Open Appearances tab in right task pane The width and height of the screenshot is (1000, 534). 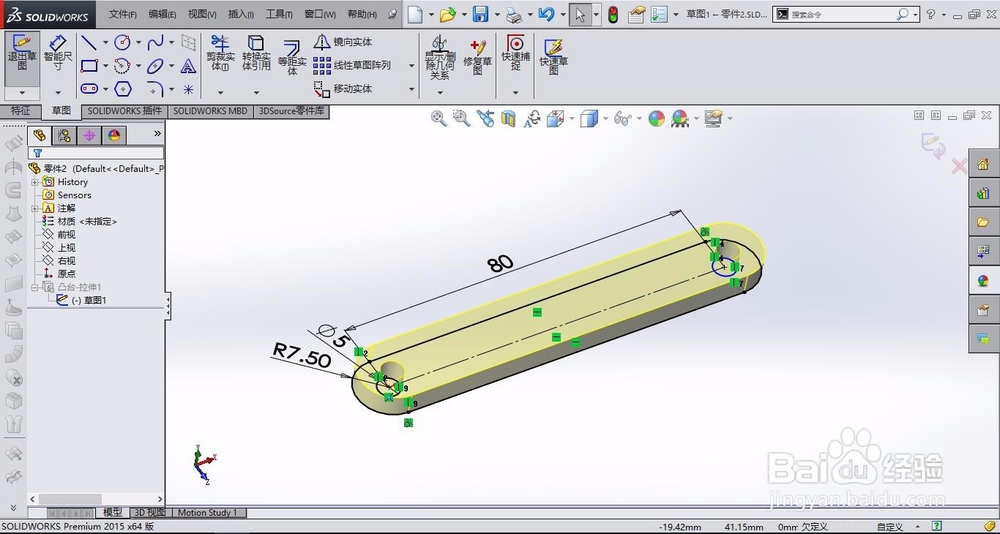click(983, 281)
